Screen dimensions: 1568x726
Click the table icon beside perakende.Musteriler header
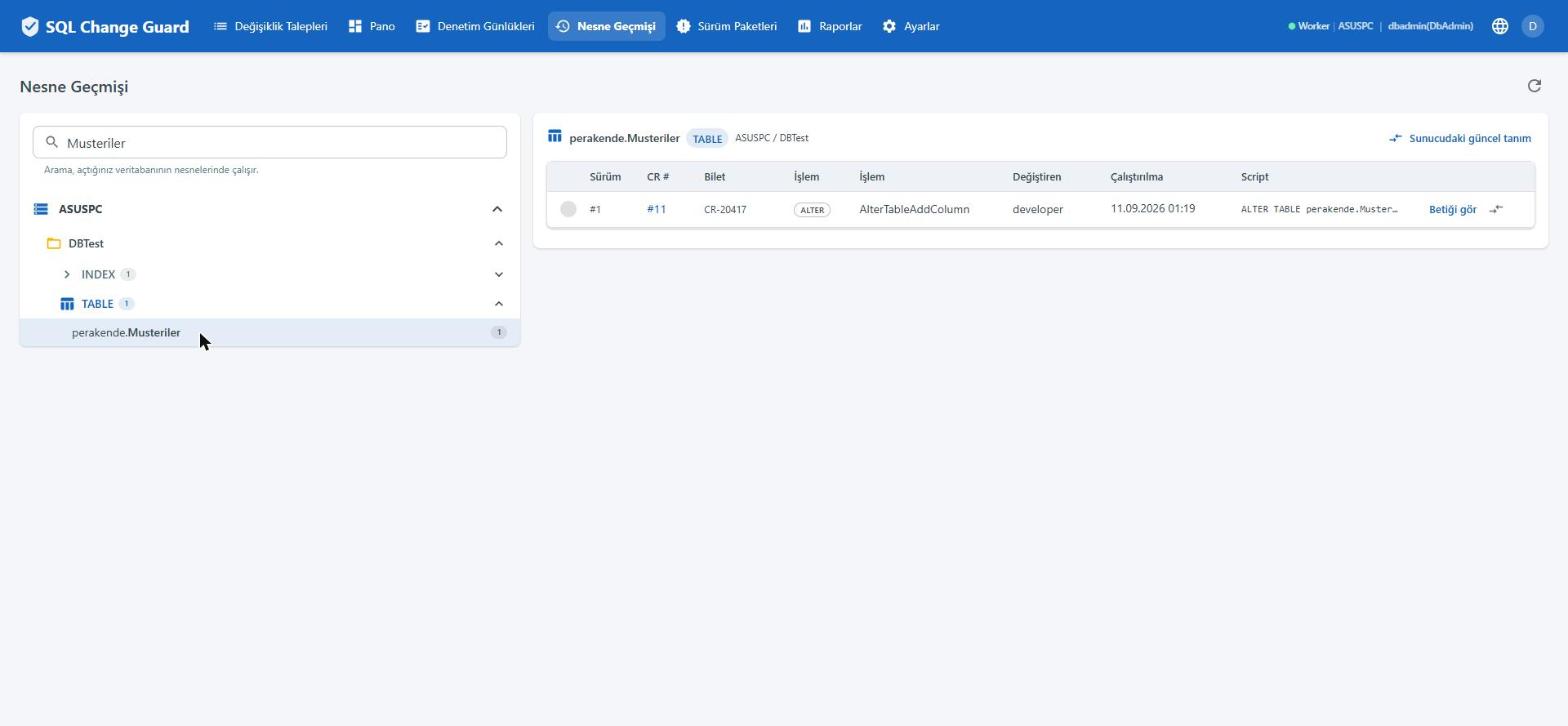pos(555,137)
